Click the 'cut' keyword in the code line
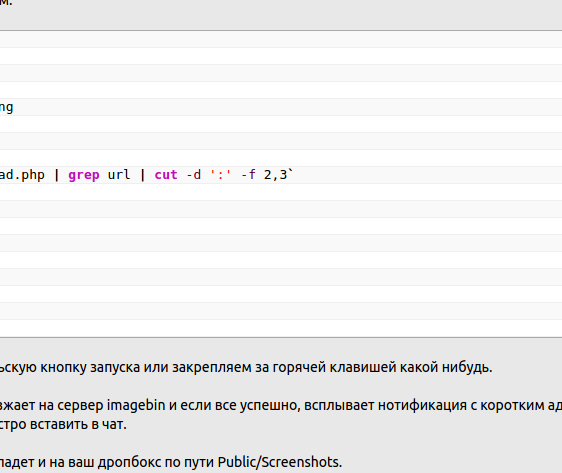This screenshot has width=562, height=473. [x=166, y=175]
